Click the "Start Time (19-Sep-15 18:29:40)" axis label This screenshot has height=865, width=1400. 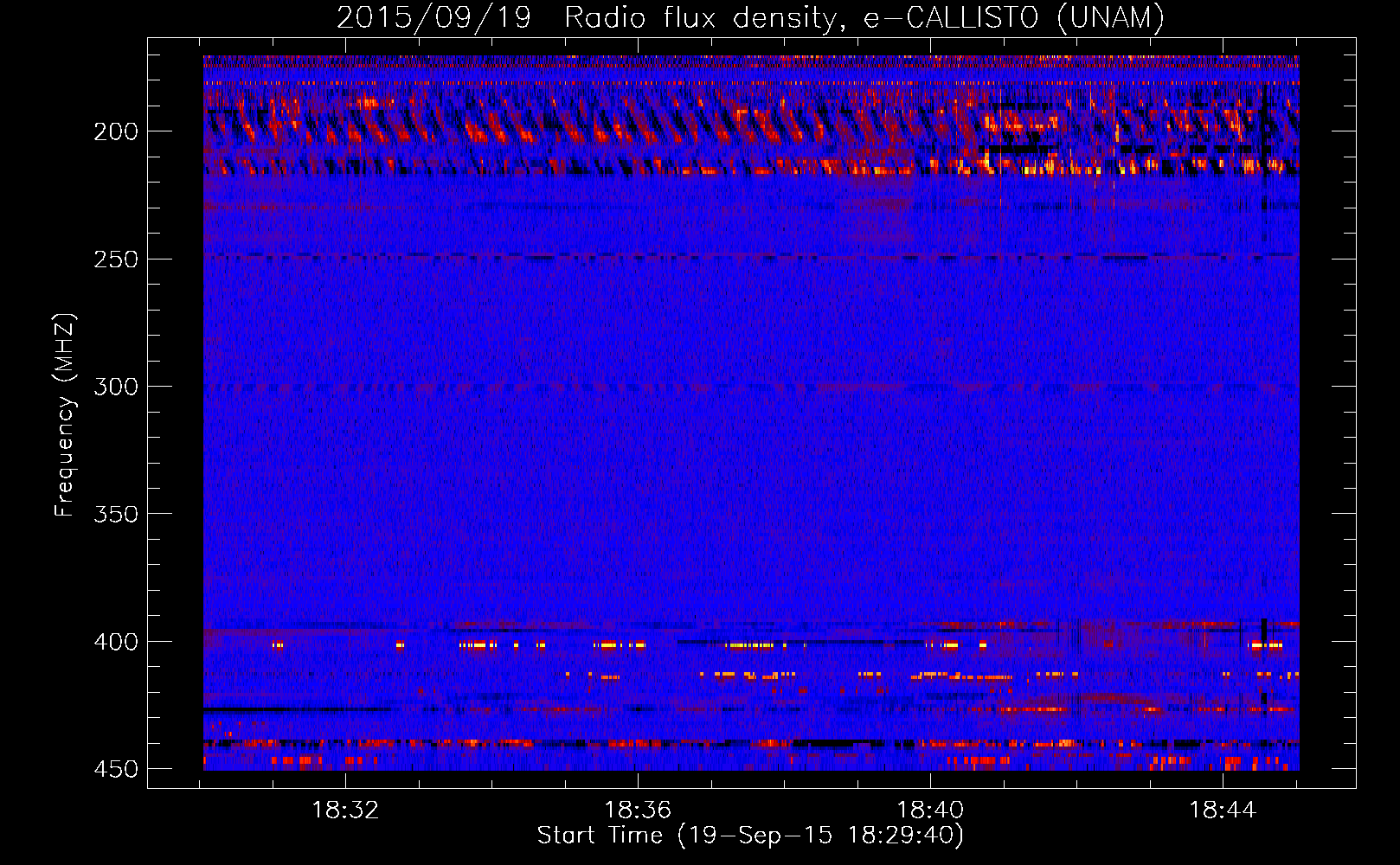point(750,836)
